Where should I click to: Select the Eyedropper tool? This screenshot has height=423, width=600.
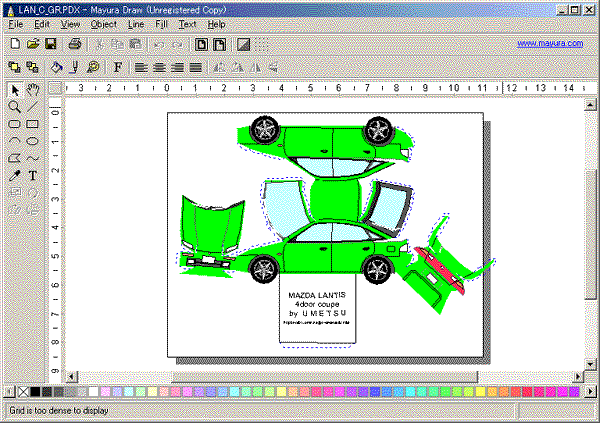pyautogui.click(x=15, y=176)
